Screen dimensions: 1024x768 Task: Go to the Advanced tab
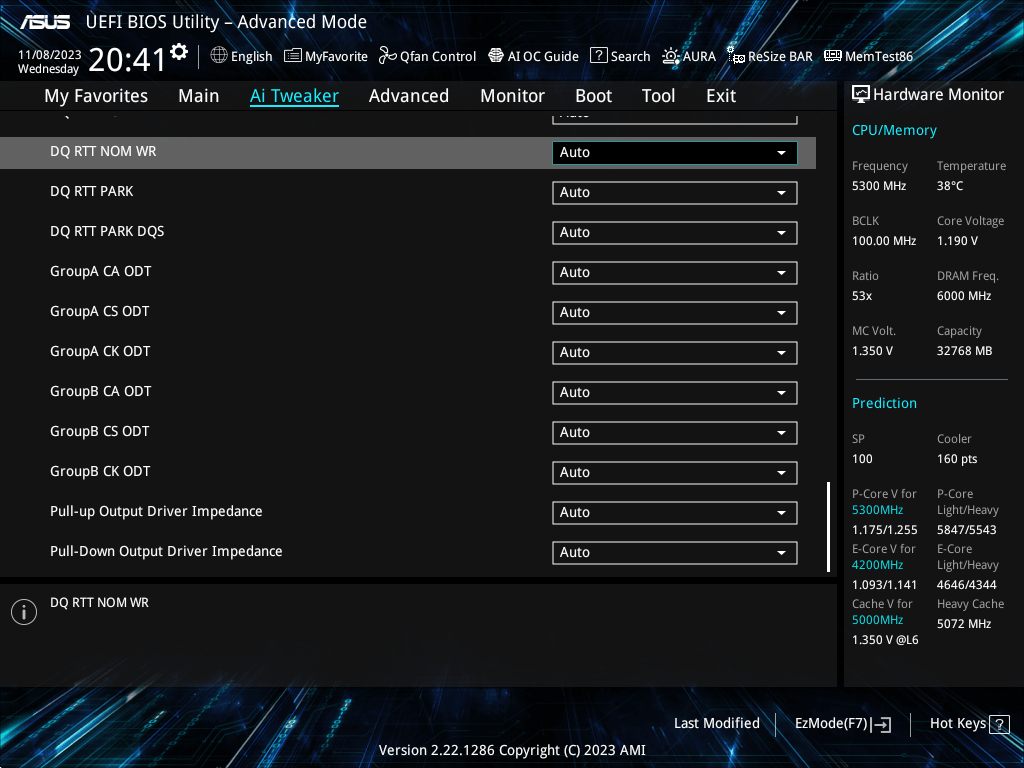[x=409, y=96]
